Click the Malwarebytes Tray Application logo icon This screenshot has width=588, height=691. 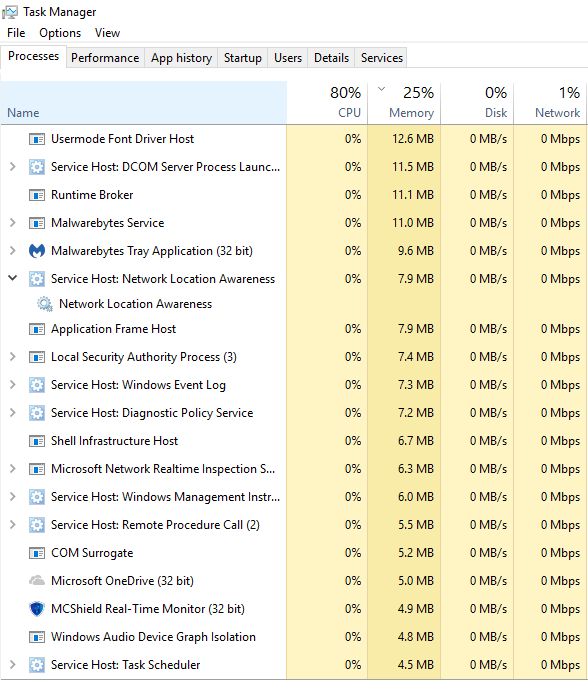coord(37,251)
